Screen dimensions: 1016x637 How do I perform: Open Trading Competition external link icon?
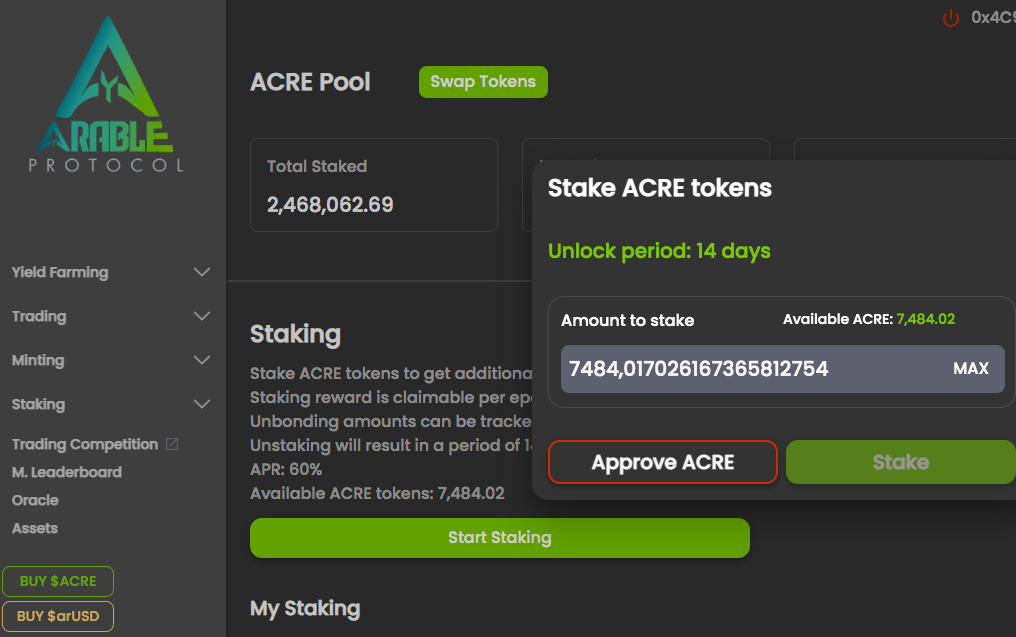pos(172,444)
